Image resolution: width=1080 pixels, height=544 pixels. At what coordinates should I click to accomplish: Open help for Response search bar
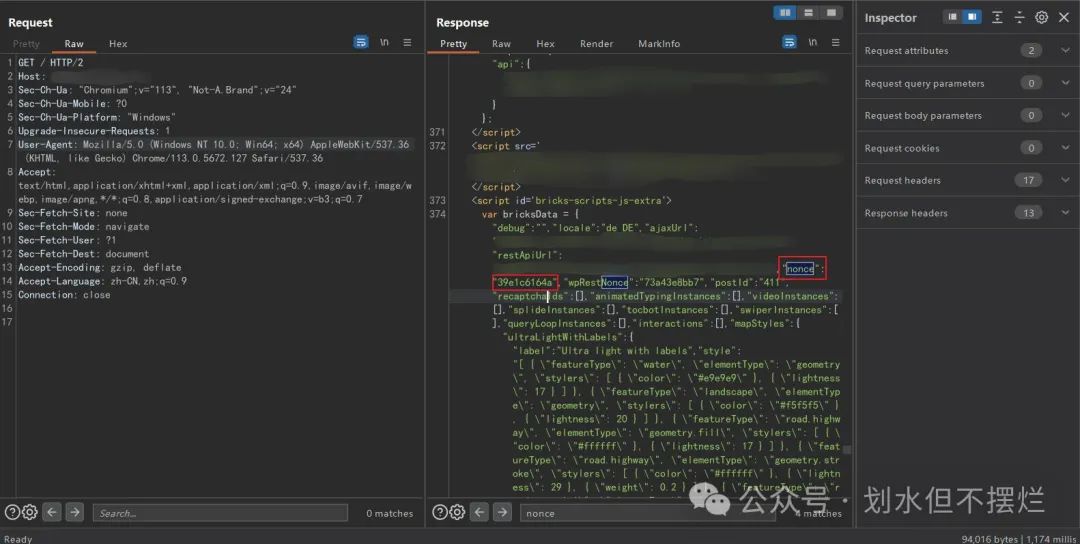click(x=439, y=512)
